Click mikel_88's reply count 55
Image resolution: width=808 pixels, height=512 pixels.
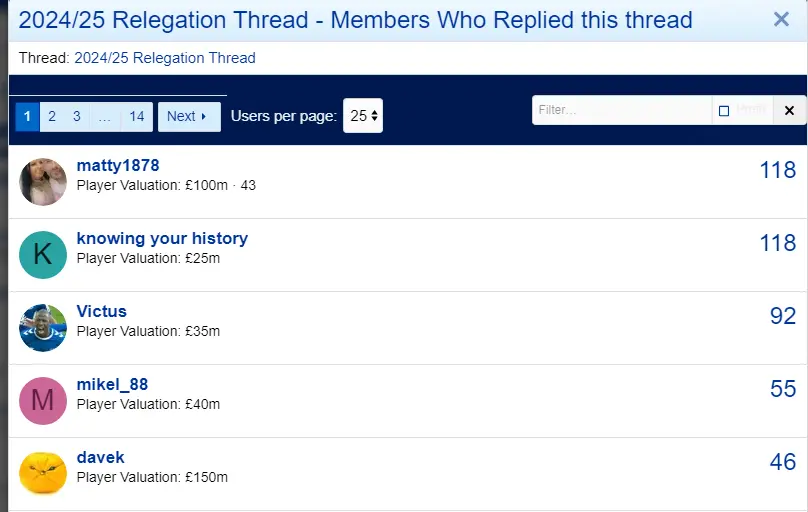pyautogui.click(x=782, y=389)
